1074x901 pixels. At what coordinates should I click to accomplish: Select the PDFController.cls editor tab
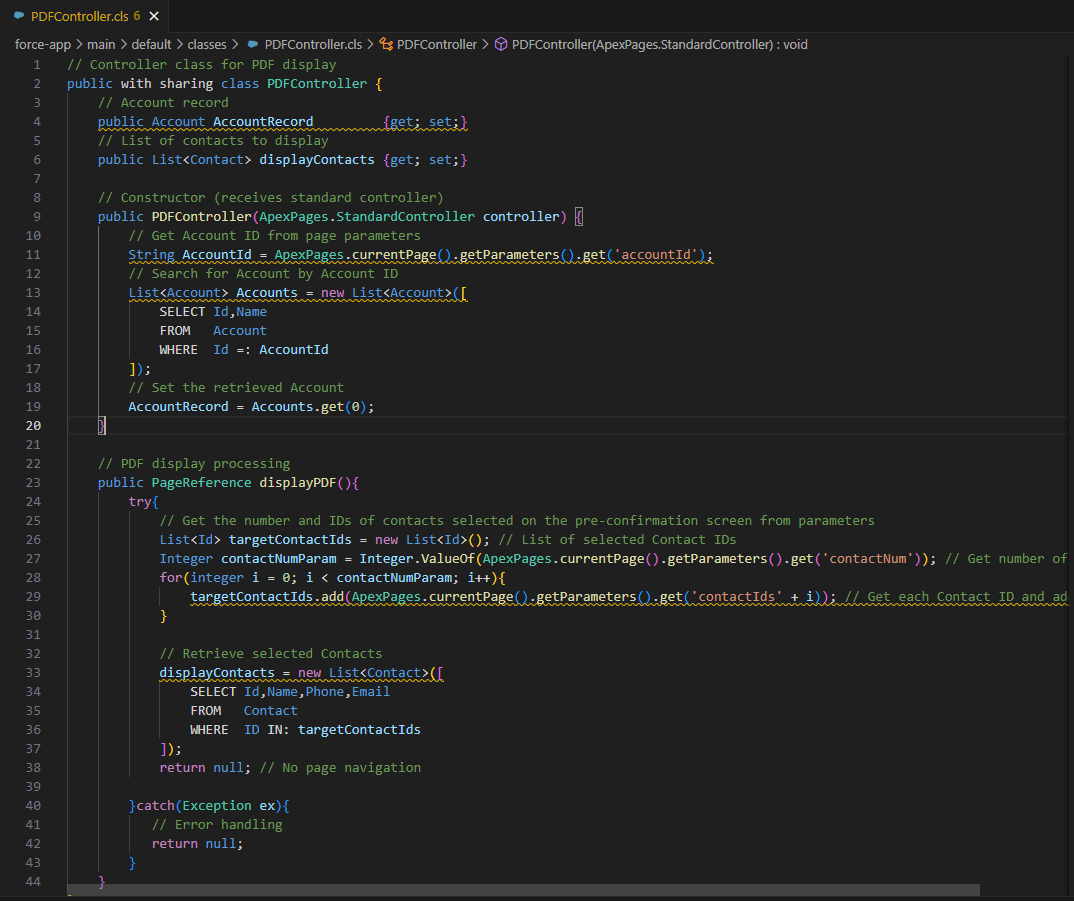(80, 17)
